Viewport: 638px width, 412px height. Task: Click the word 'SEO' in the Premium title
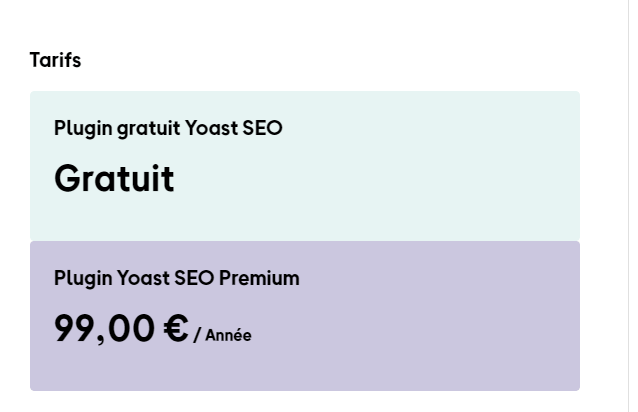click(x=194, y=278)
